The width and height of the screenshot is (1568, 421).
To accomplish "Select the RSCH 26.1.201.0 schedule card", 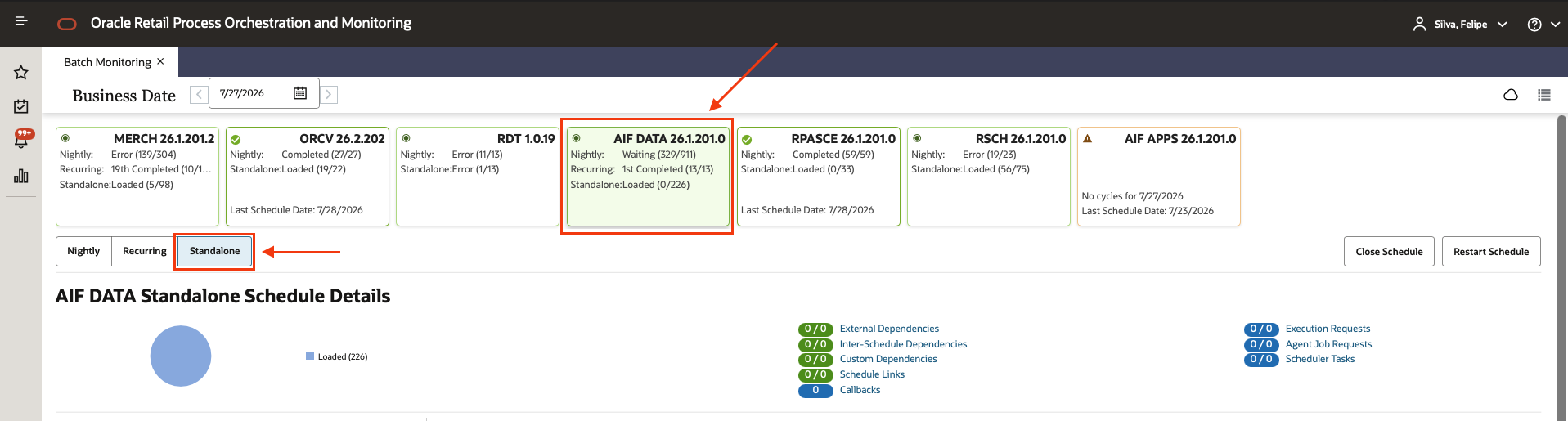I will click(989, 177).
